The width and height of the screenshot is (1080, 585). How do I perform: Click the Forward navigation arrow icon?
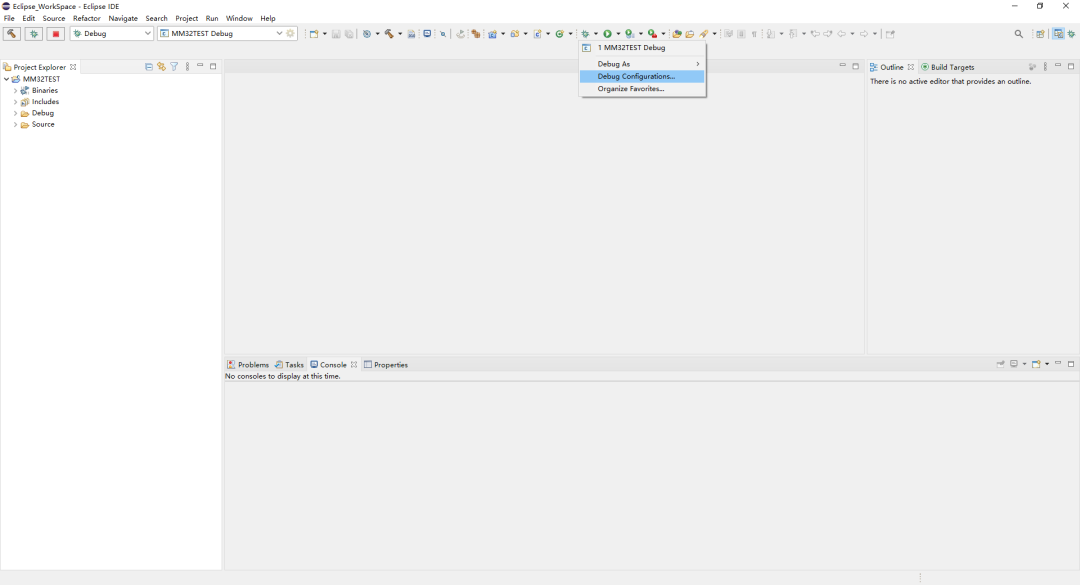click(864, 34)
